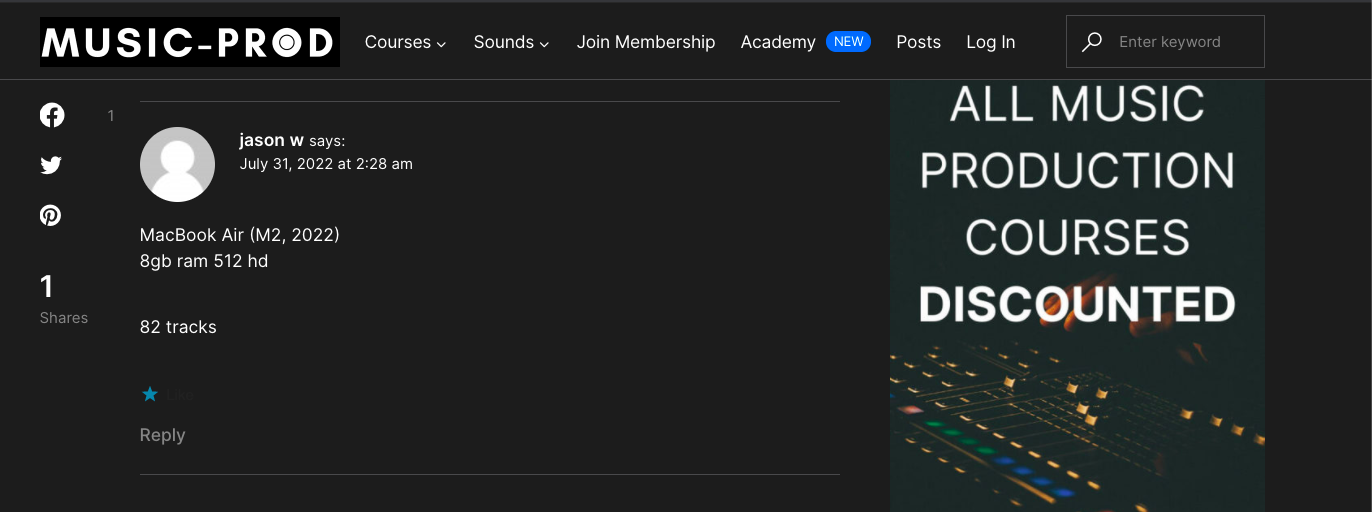Screen dimensions: 1372x512
Task: Click the 'MacBook Air (M2, 2022)' text
Action: pyautogui.click(x=240, y=235)
